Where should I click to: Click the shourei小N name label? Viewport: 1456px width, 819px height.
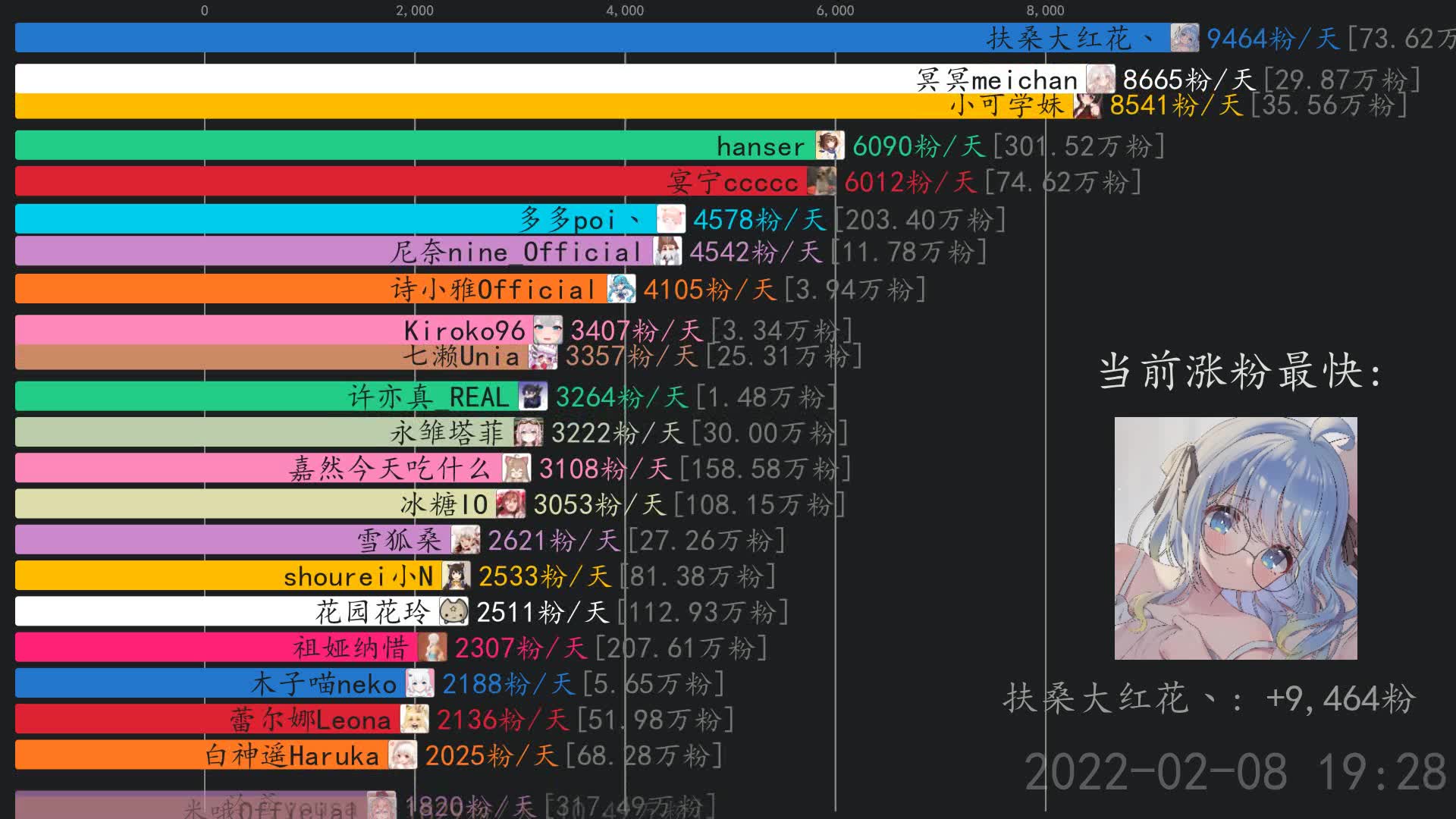click(358, 576)
